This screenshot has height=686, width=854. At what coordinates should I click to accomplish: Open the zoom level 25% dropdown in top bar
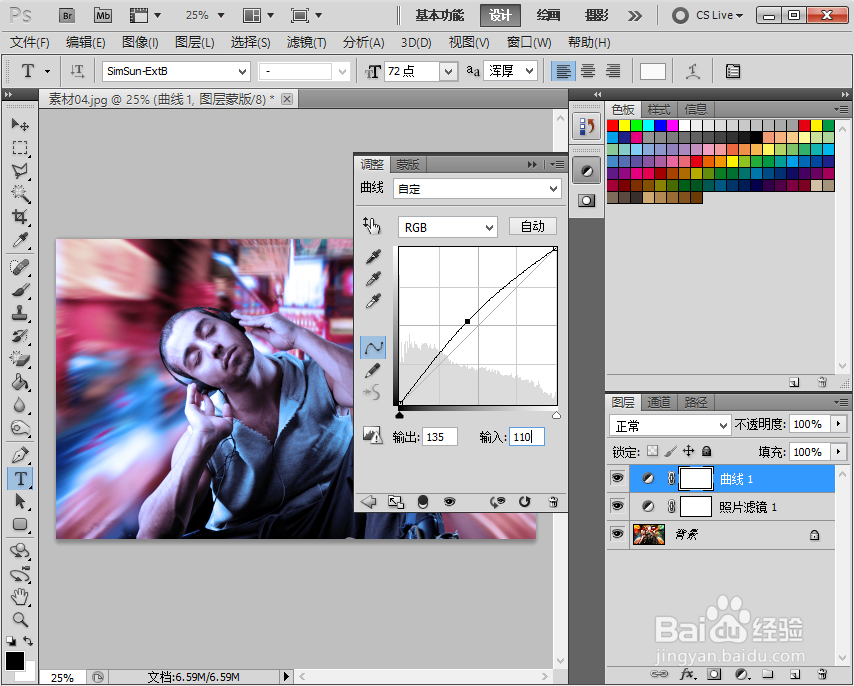pyautogui.click(x=221, y=15)
